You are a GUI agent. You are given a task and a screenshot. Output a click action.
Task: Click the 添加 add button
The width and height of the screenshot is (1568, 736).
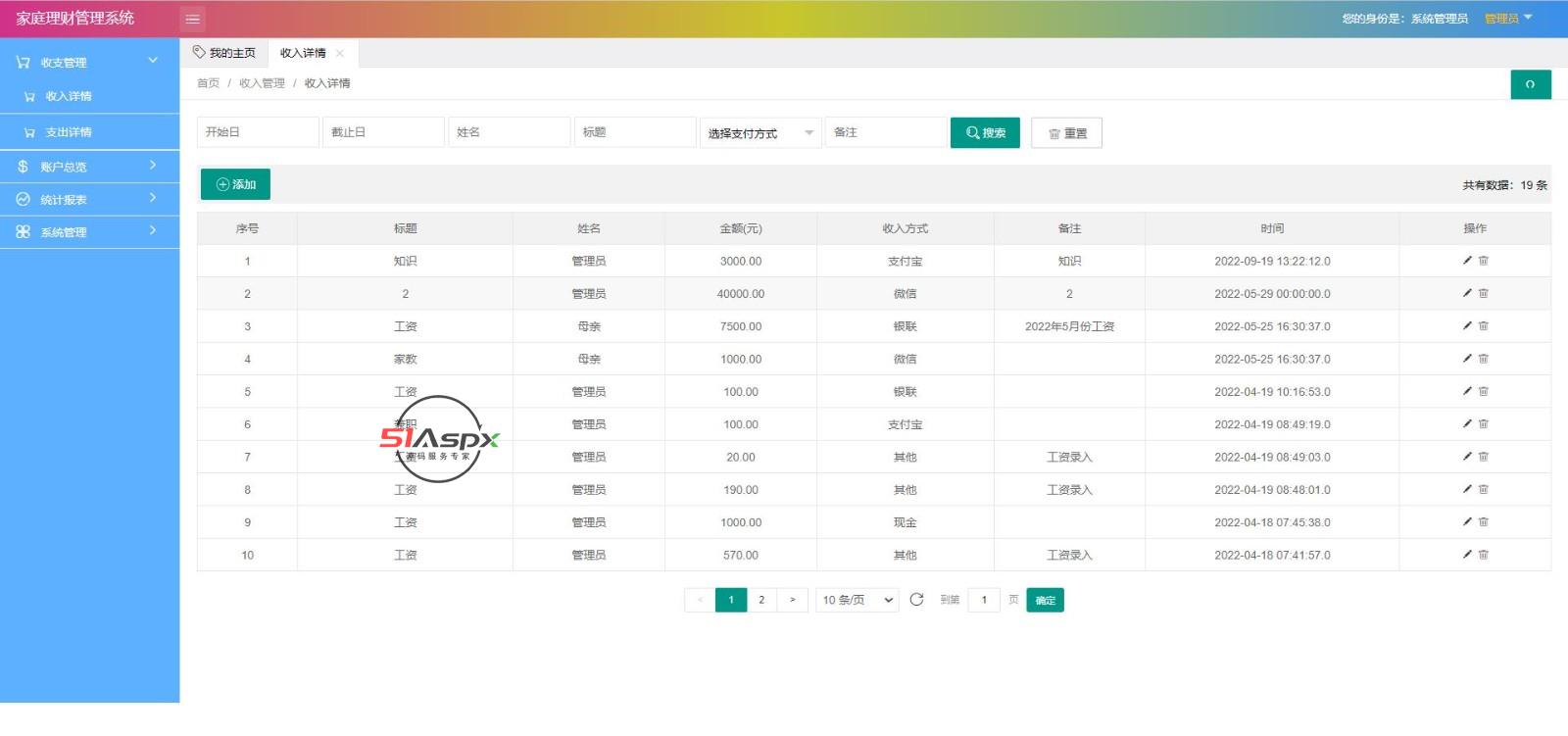(x=235, y=184)
